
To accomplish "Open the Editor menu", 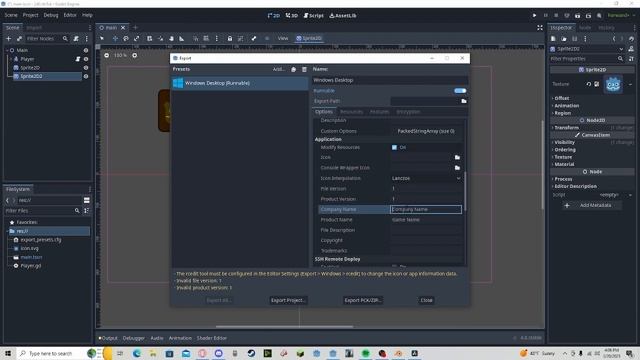I will click(70, 15).
